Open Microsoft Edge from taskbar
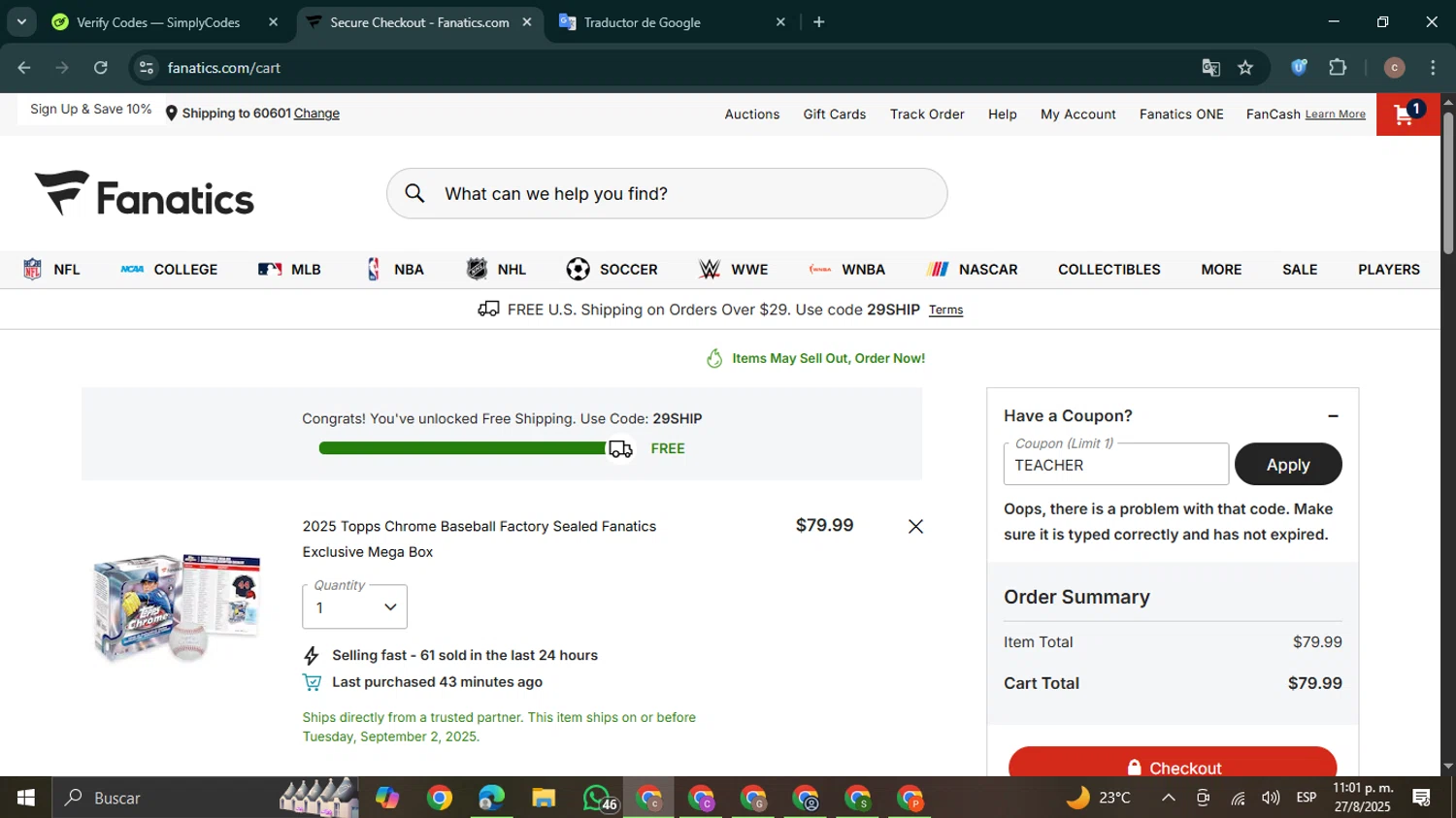Image resolution: width=1456 pixels, height=818 pixels. coord(491,798)
